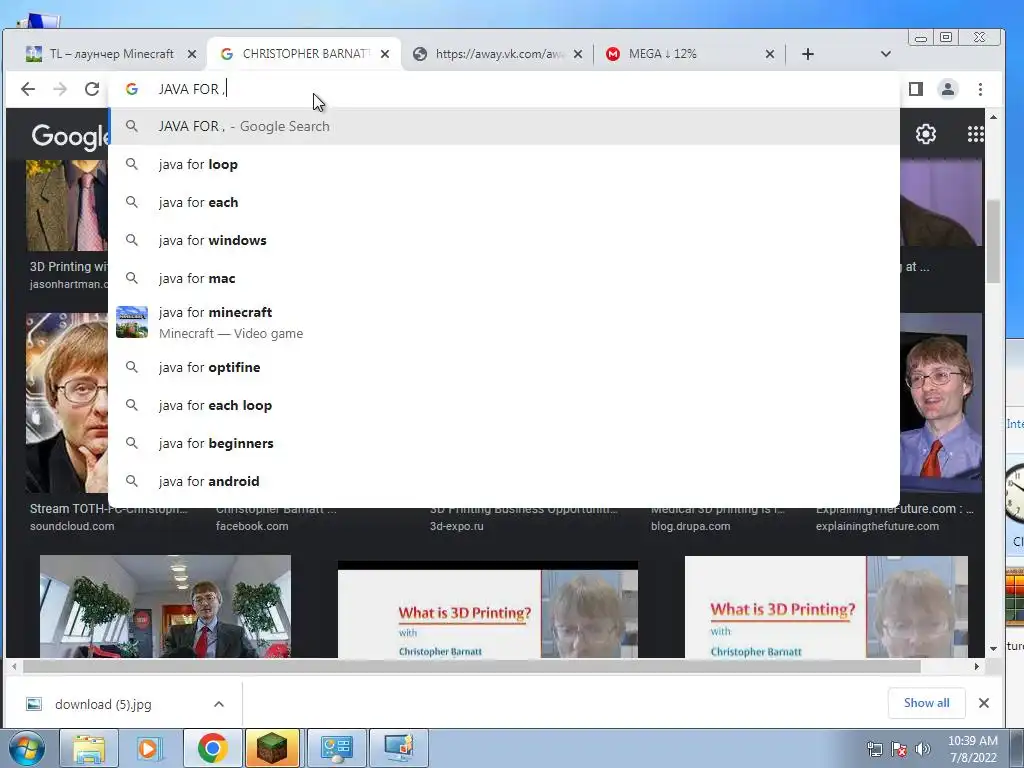Viewport: 1024px width, 768px height.
Task: Open the middle 'What is 3D Printing?' thumbnail
Action: pyautogui.click(x=488, y=609)
